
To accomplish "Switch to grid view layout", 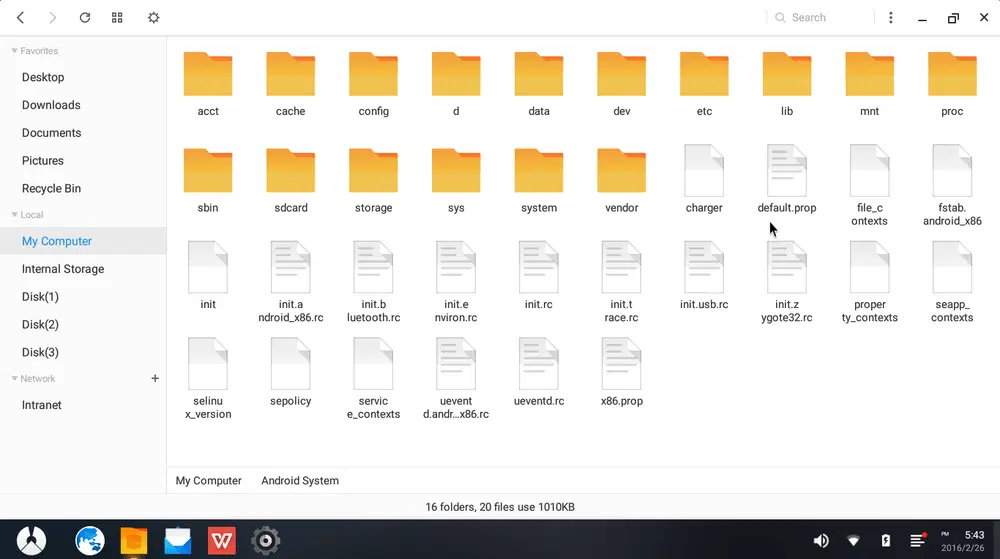I will (117, 18).
